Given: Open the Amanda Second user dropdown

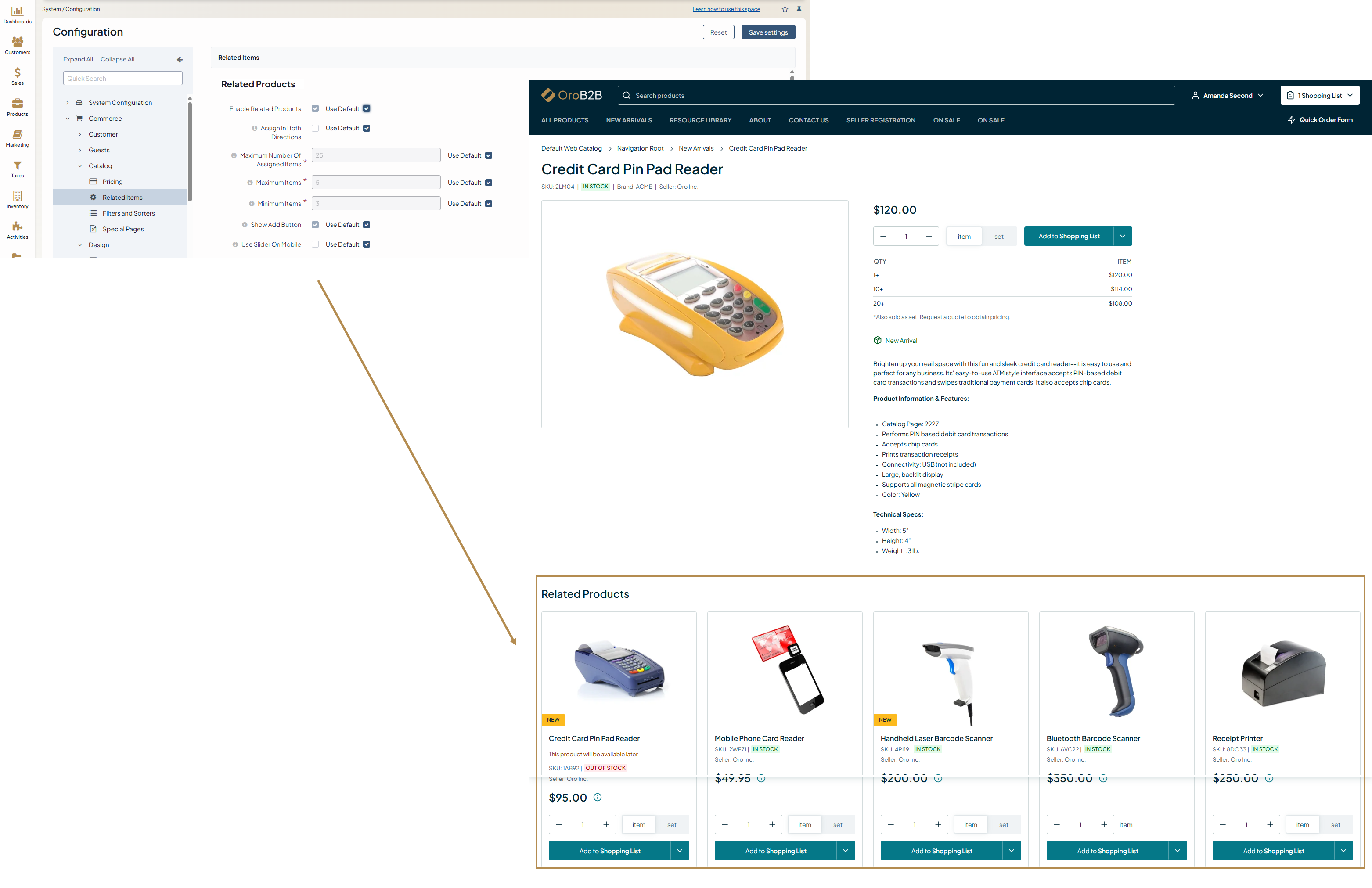Looking at the screenshot, I should click(1227, 96).
